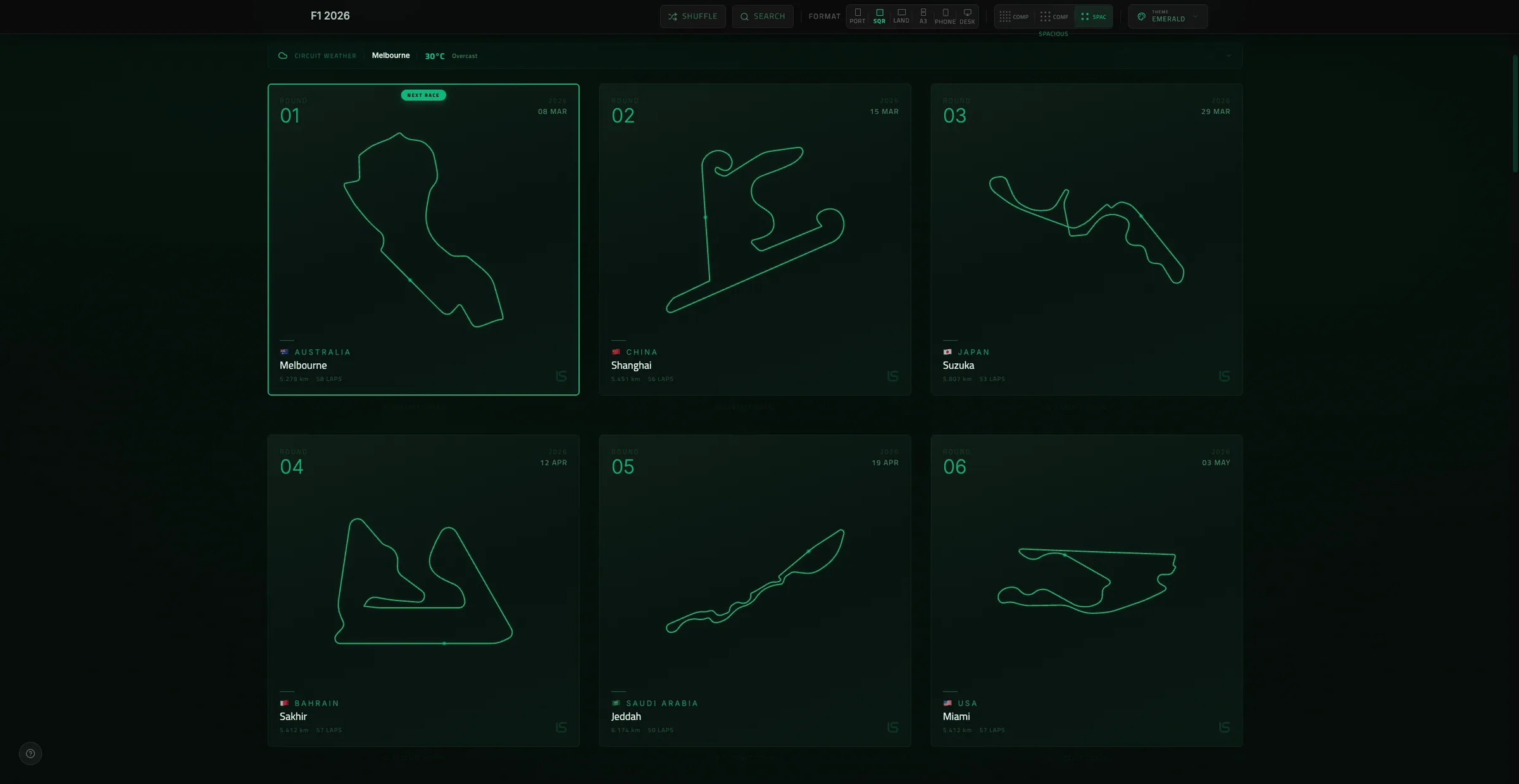1519x784 pixels.
Task: Click the F1 2026 title
Action: pyautogui.click(x=330, y=16)
